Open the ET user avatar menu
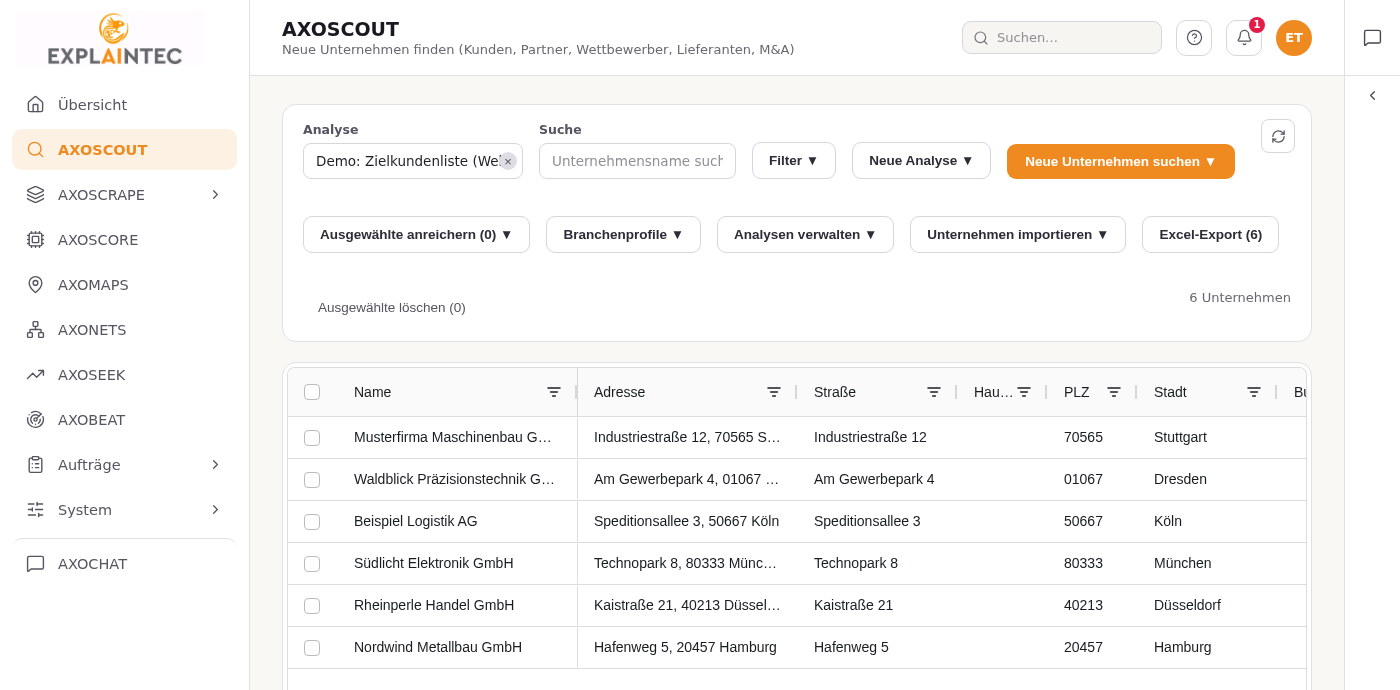The width and height of the screenshot is (1400, 690). pyautogui.click(x=1294, y=38)
